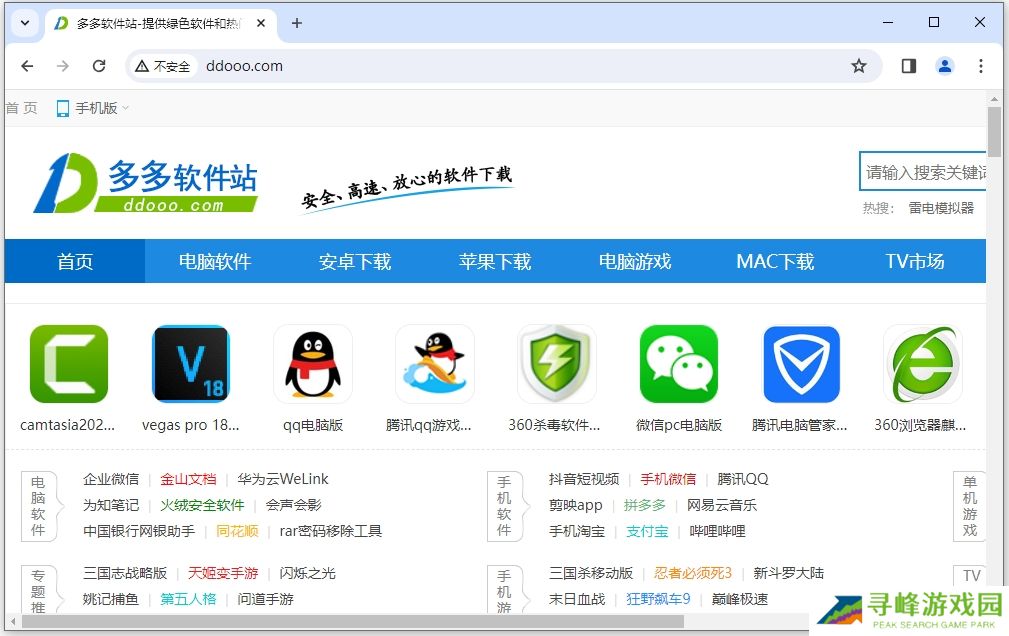Switch to the 电脑软件 navigation tab
1009x636 pixels.
[215, 262]
